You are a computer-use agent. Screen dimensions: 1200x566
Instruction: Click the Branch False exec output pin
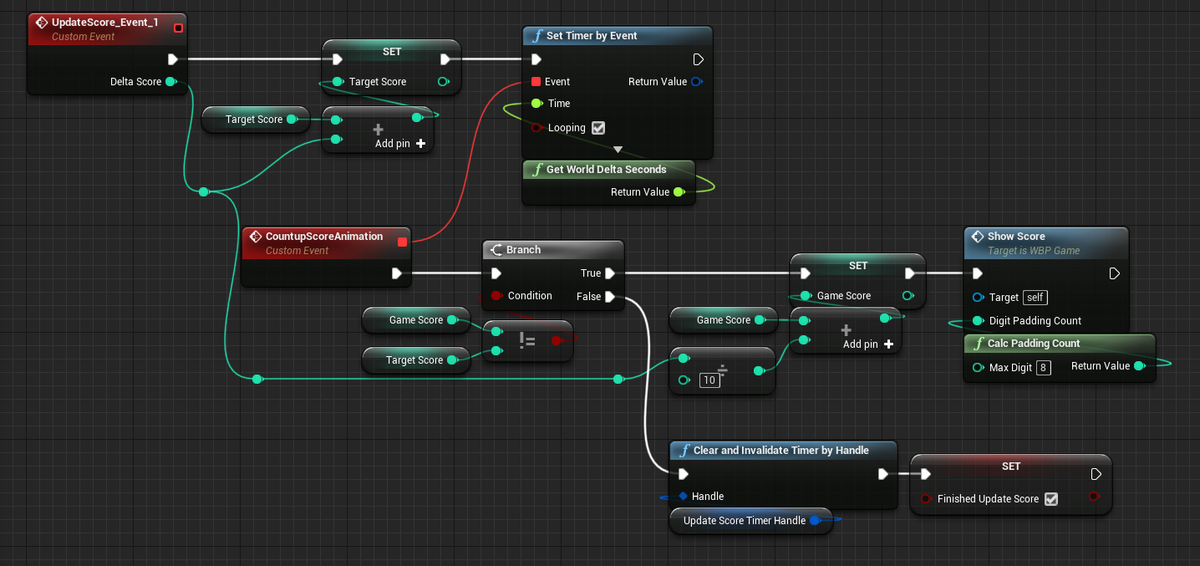[x=610, y=296]
